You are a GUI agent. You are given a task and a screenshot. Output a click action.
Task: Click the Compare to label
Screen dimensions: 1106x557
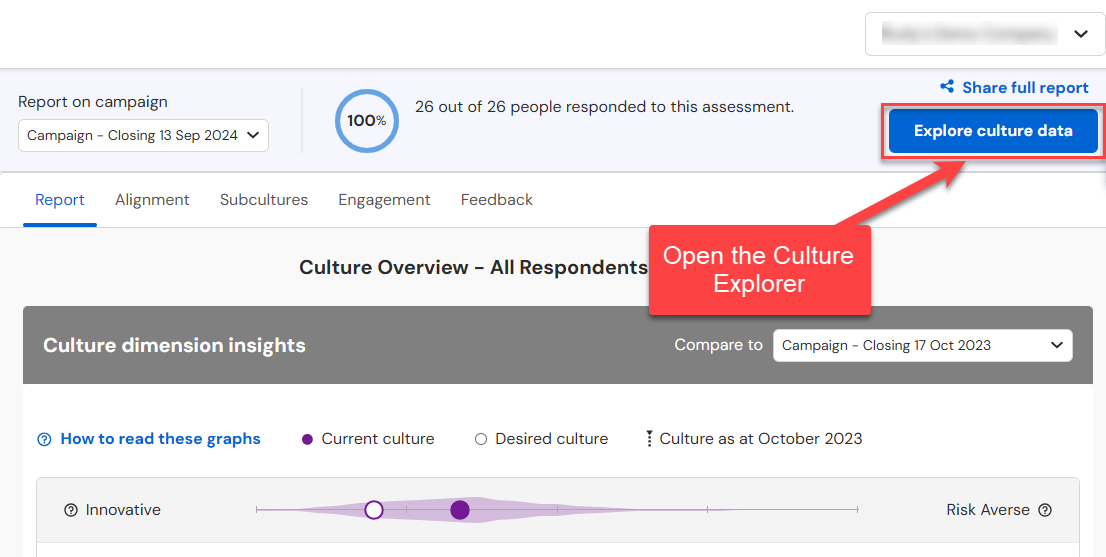coord(718,345)
